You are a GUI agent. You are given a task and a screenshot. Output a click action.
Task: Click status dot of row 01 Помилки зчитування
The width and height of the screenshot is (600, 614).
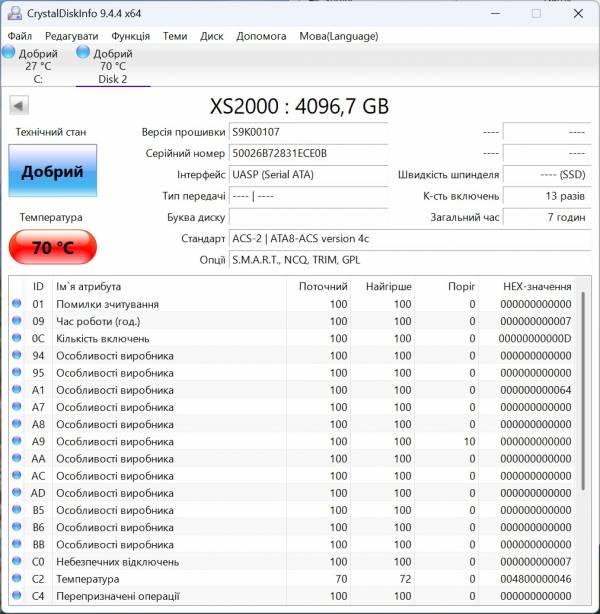(16, 303)
